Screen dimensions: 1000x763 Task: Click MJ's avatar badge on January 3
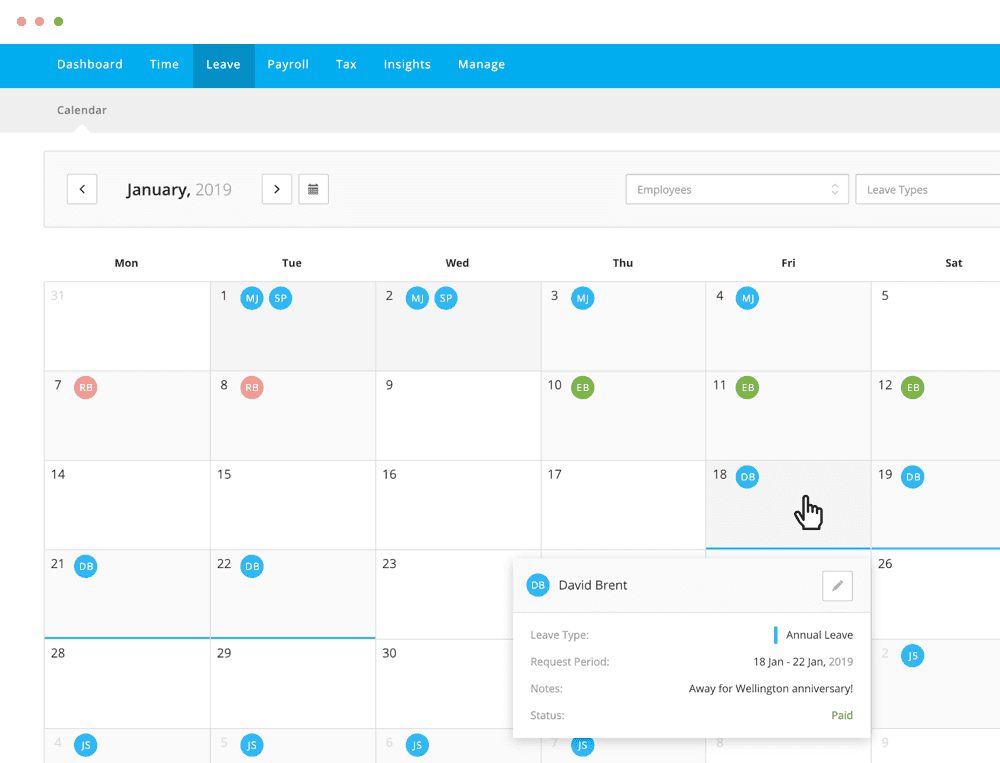click(x=582, y=297)
